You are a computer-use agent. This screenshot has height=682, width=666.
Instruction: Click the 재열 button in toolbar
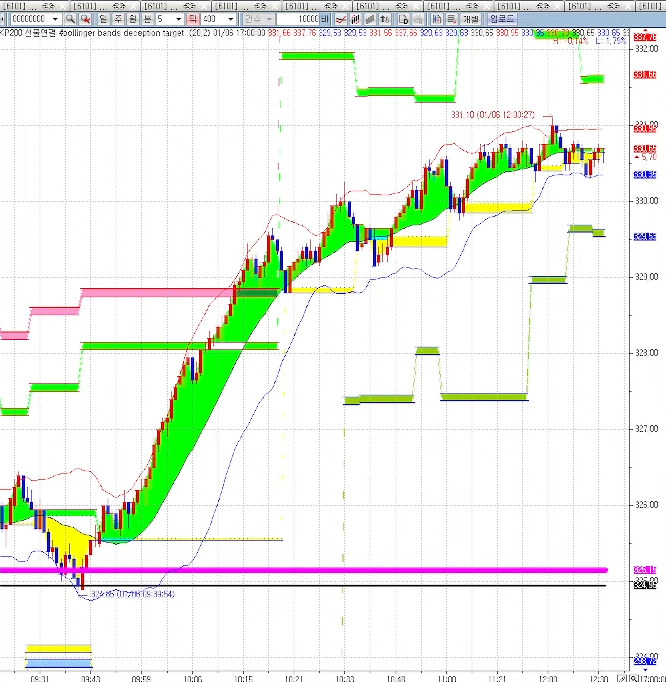pyautogui.click(x=470, y=19)
